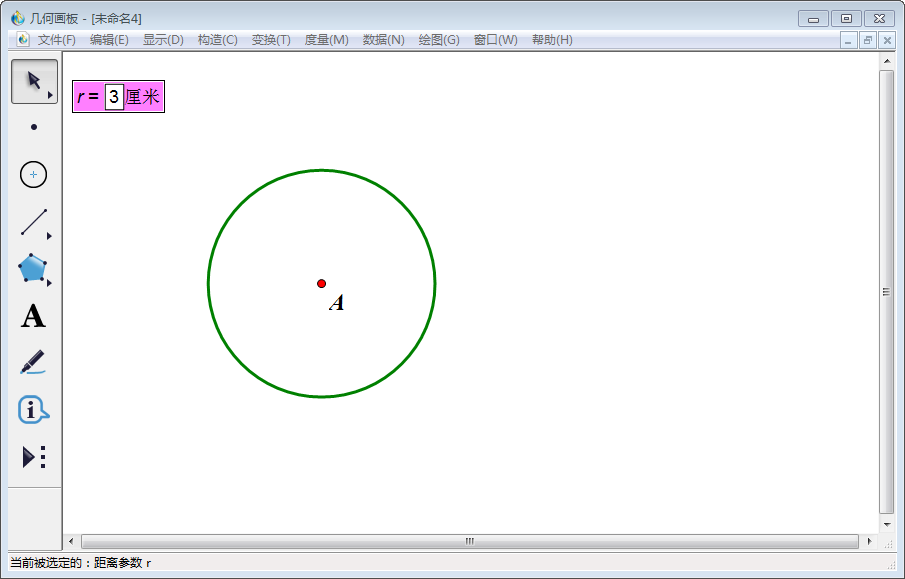Click the vertical scrollbar down arrow
Screen dimensions: 905x579
click(x=887, y=525)
